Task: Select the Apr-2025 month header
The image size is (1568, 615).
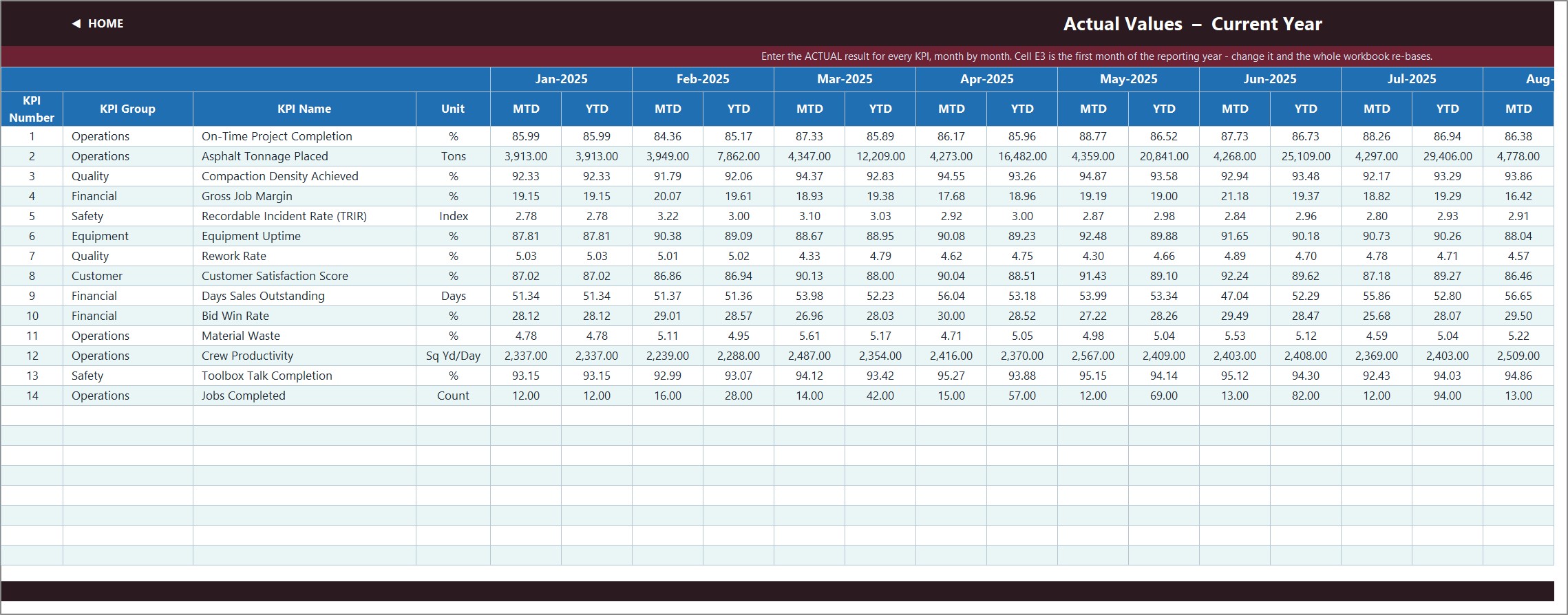Action: click(986, 79)
